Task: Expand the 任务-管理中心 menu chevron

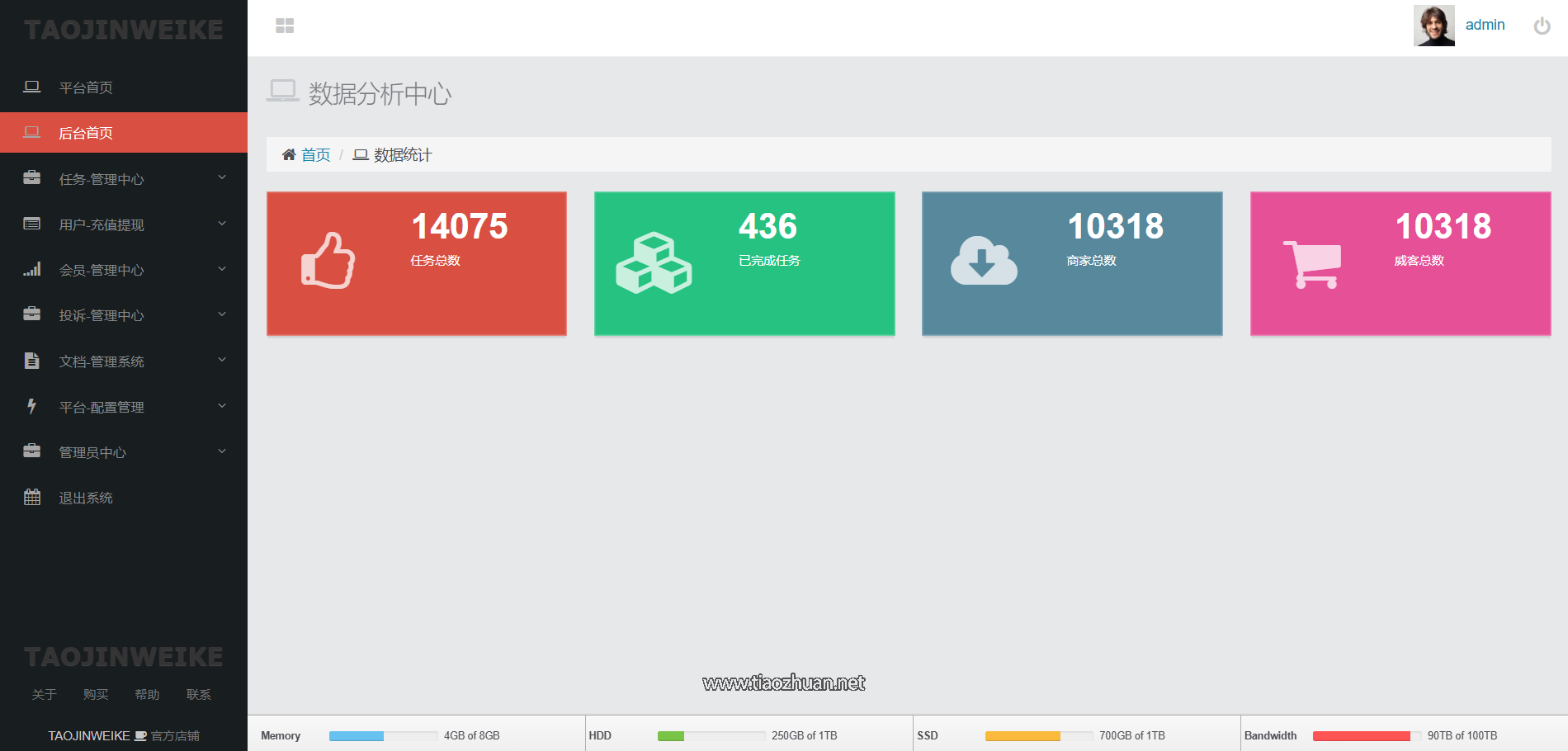Action: pos(222,178)
